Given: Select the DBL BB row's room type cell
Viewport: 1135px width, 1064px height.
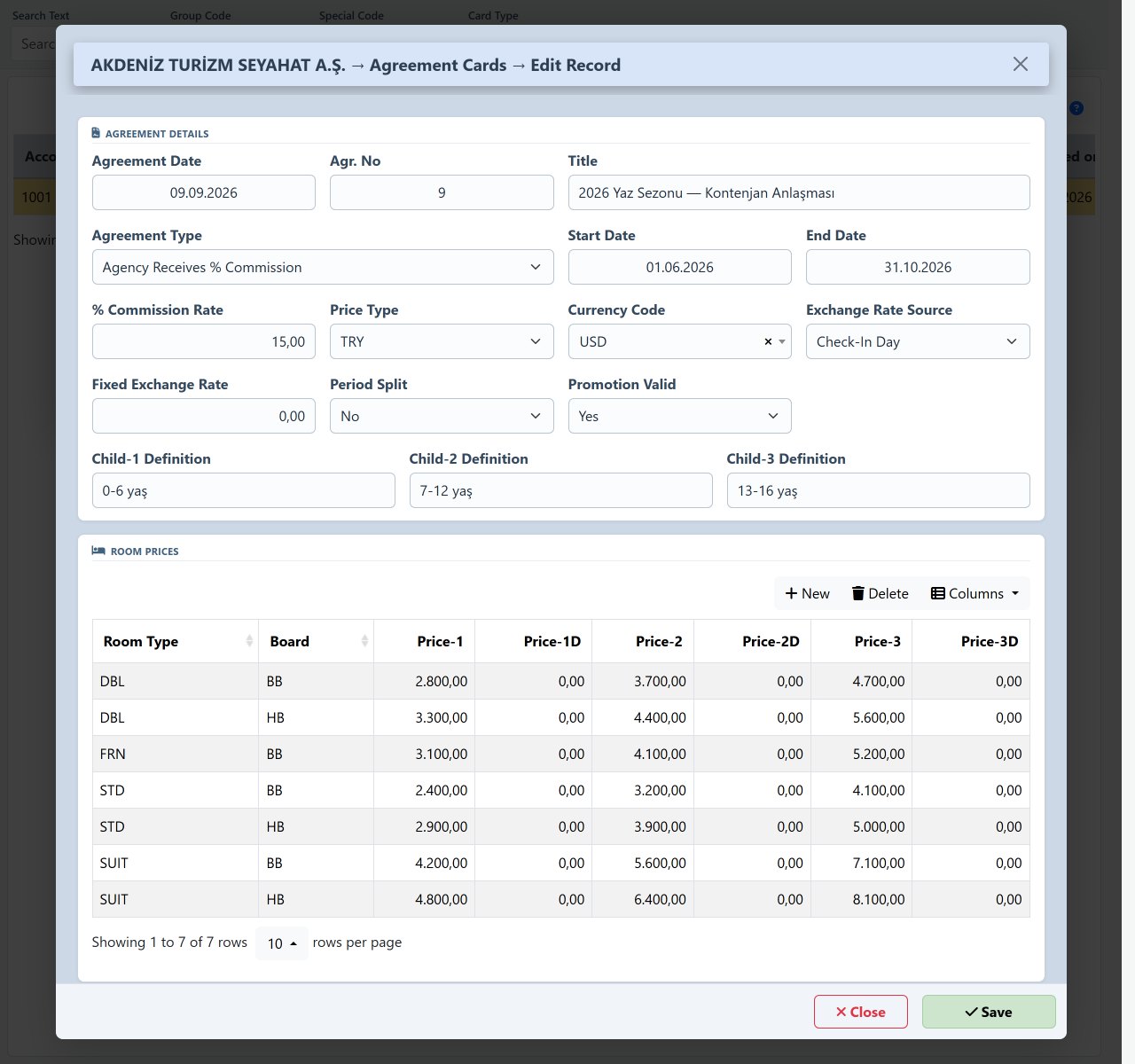Looking at the screenshot, I should [176, 681].
